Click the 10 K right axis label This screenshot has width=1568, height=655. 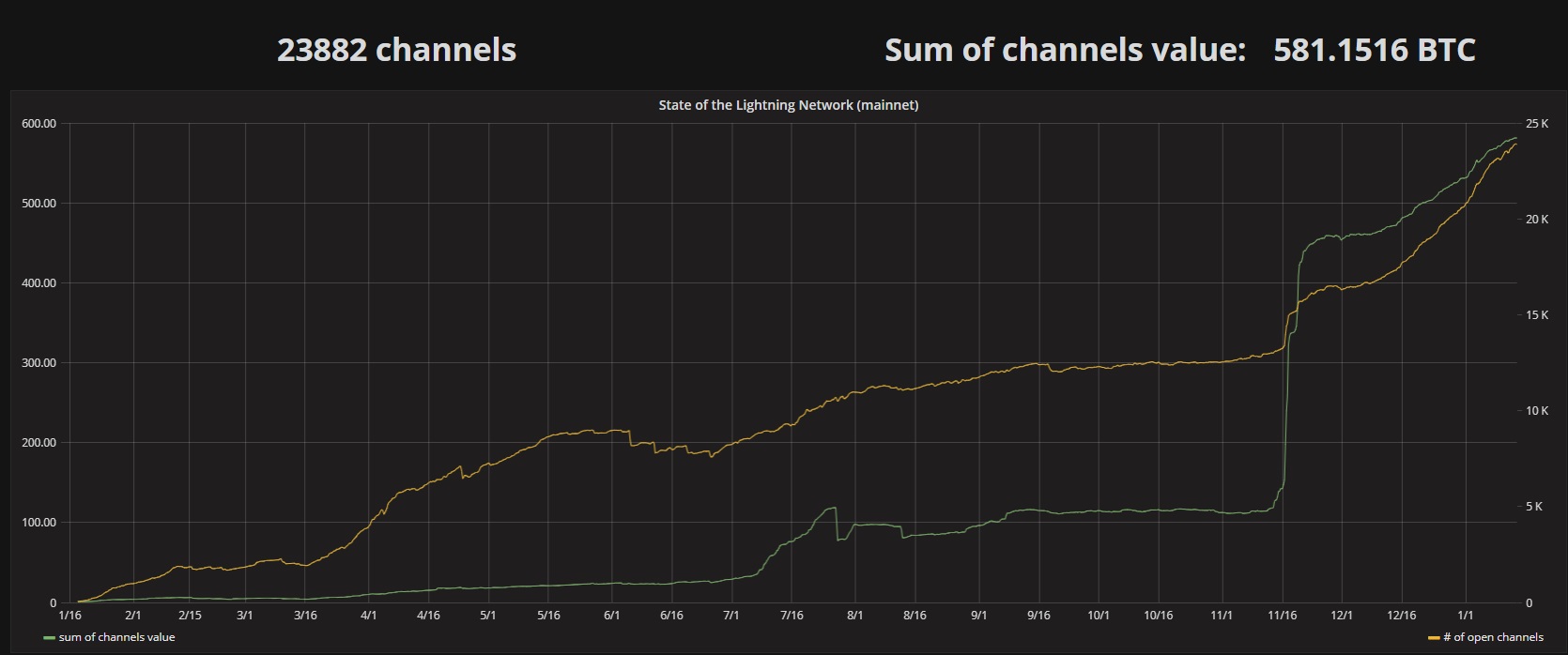click(x=1537, y=411)
